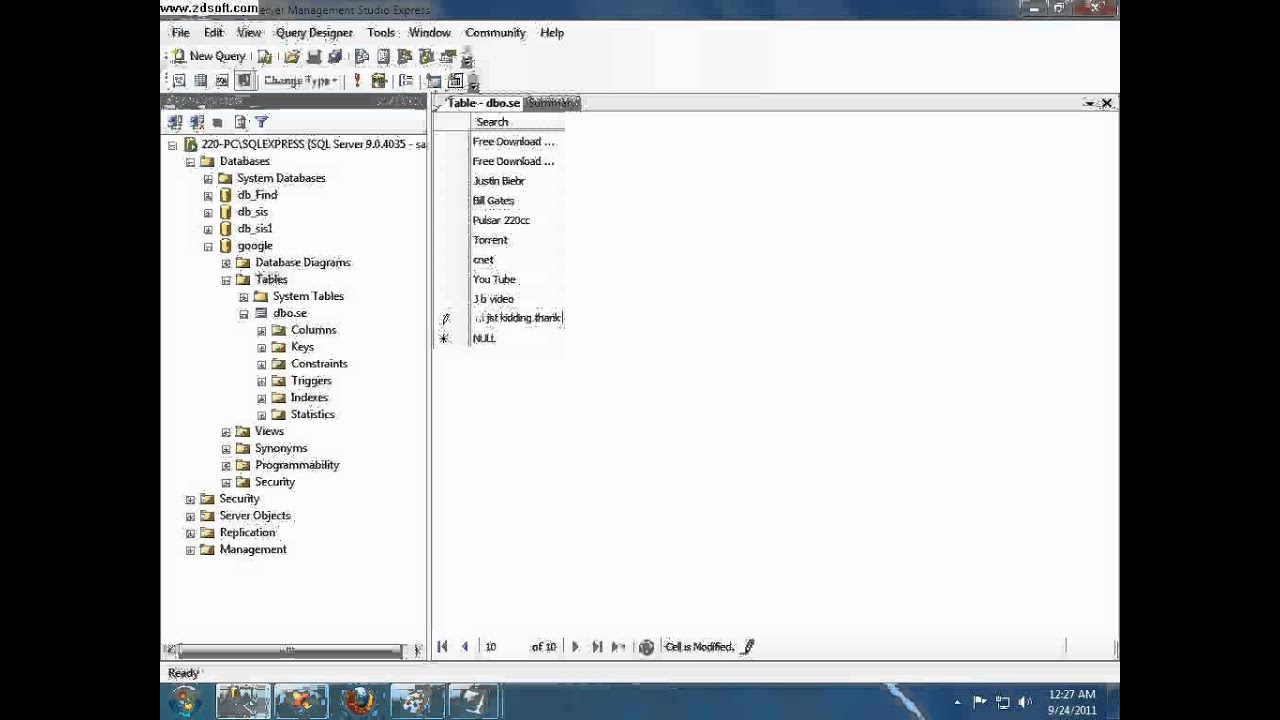The image size is (1280, 720).
Task: Show hidden system tray icons
Action: [957, 702]
